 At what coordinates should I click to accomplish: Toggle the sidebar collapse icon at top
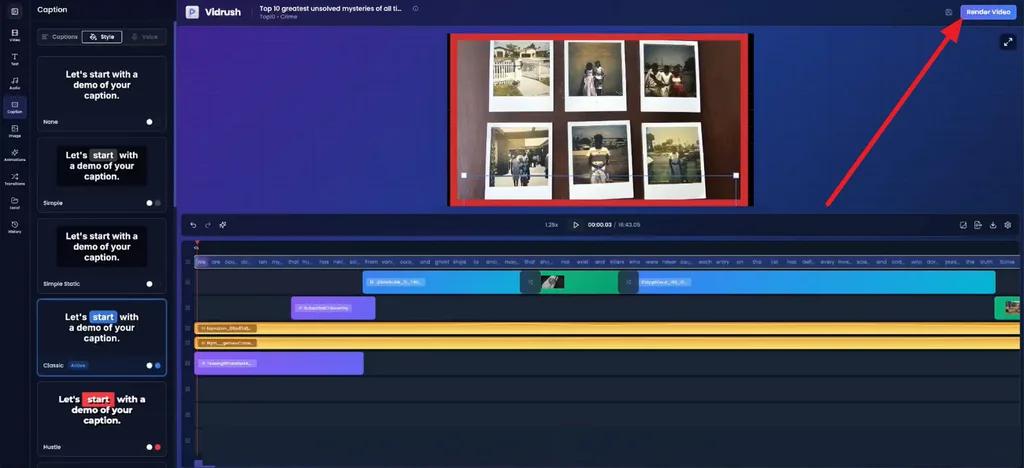tap(14, 11)
